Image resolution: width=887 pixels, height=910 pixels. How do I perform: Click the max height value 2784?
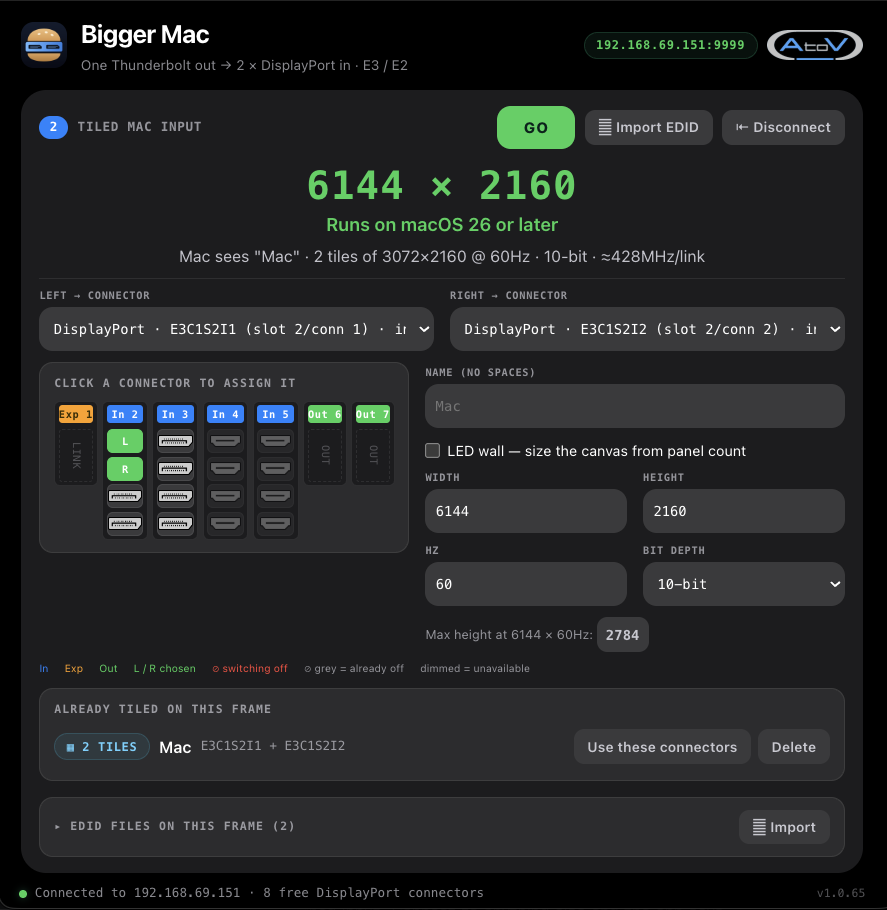click(622, 635)
